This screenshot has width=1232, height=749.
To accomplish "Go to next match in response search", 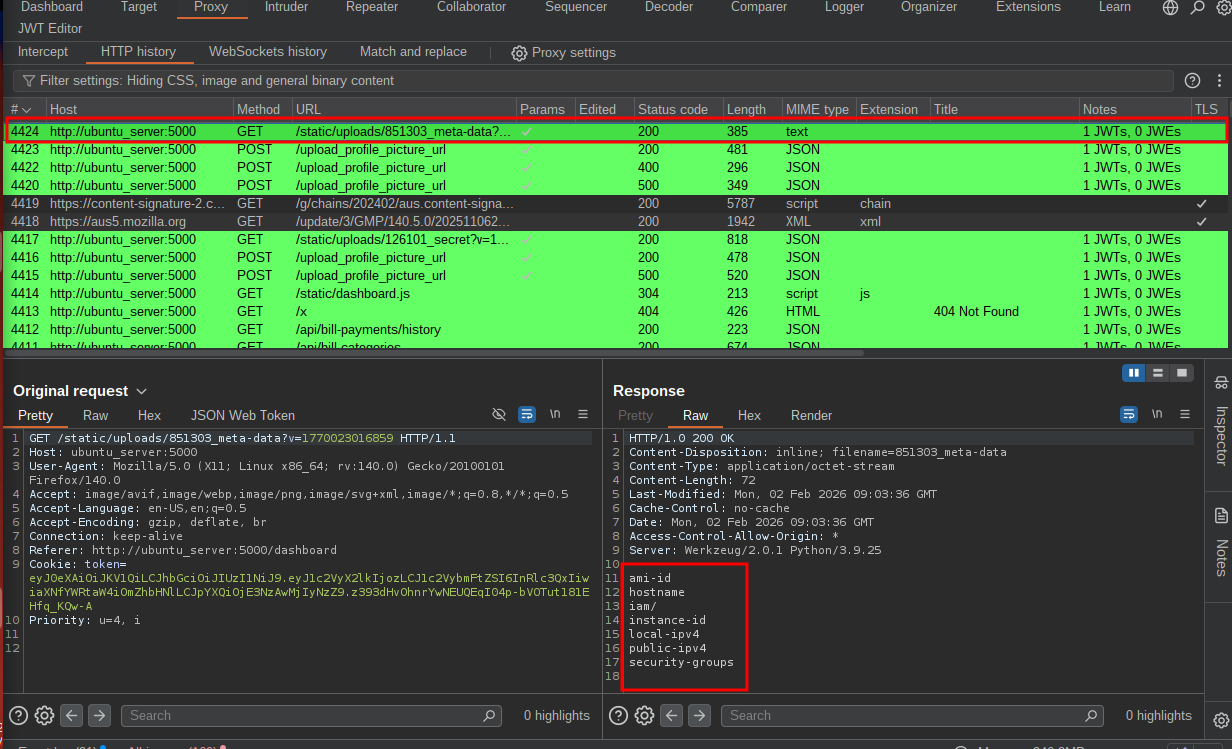I will (700, 715).
